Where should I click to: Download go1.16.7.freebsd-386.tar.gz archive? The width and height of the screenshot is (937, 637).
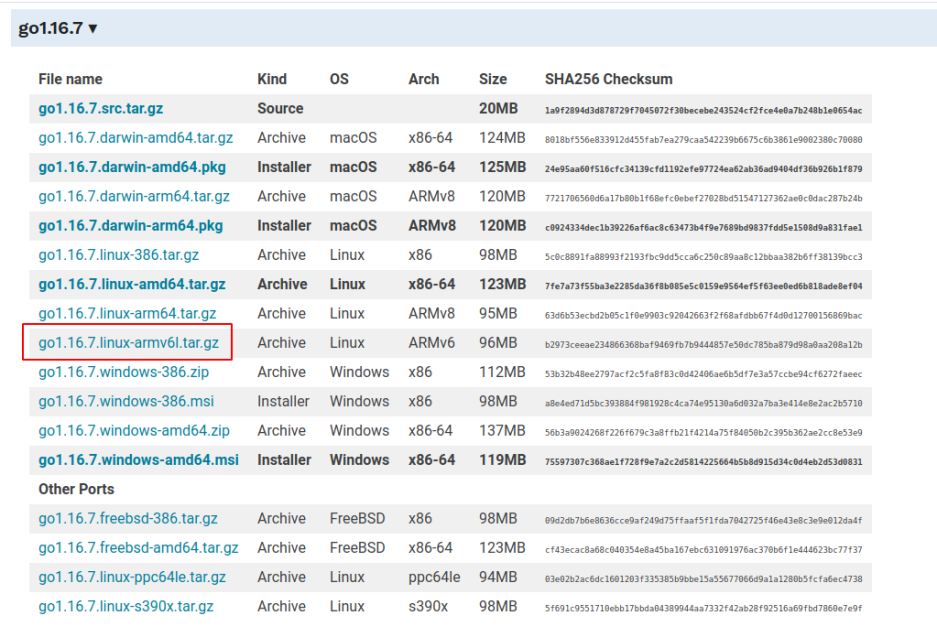pos(128,518)
